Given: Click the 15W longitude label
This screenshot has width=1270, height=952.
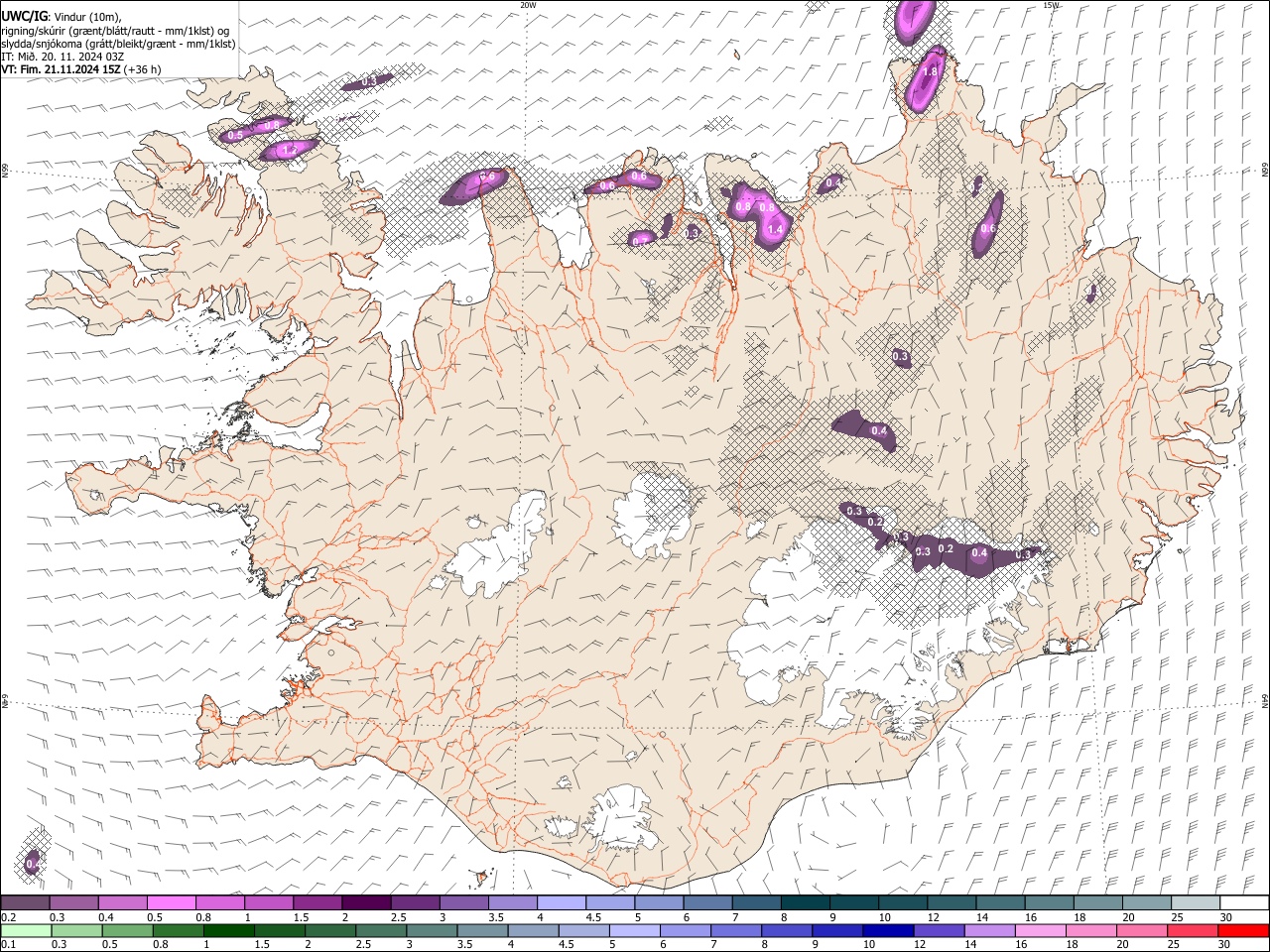Looking at the screenshot, I should (x=1051, y=5).
